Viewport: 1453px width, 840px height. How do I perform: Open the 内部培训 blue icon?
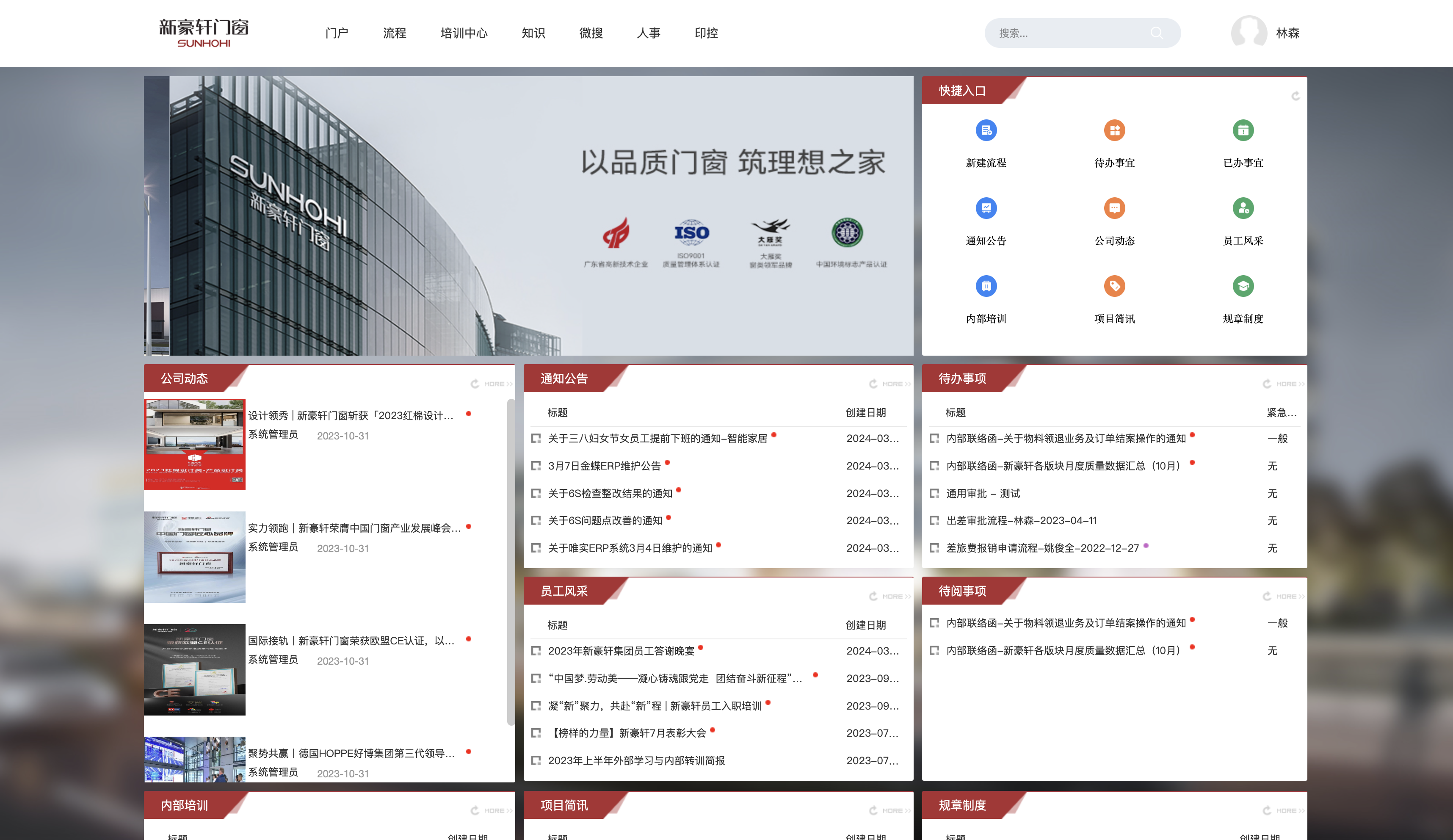coord(986,286)
